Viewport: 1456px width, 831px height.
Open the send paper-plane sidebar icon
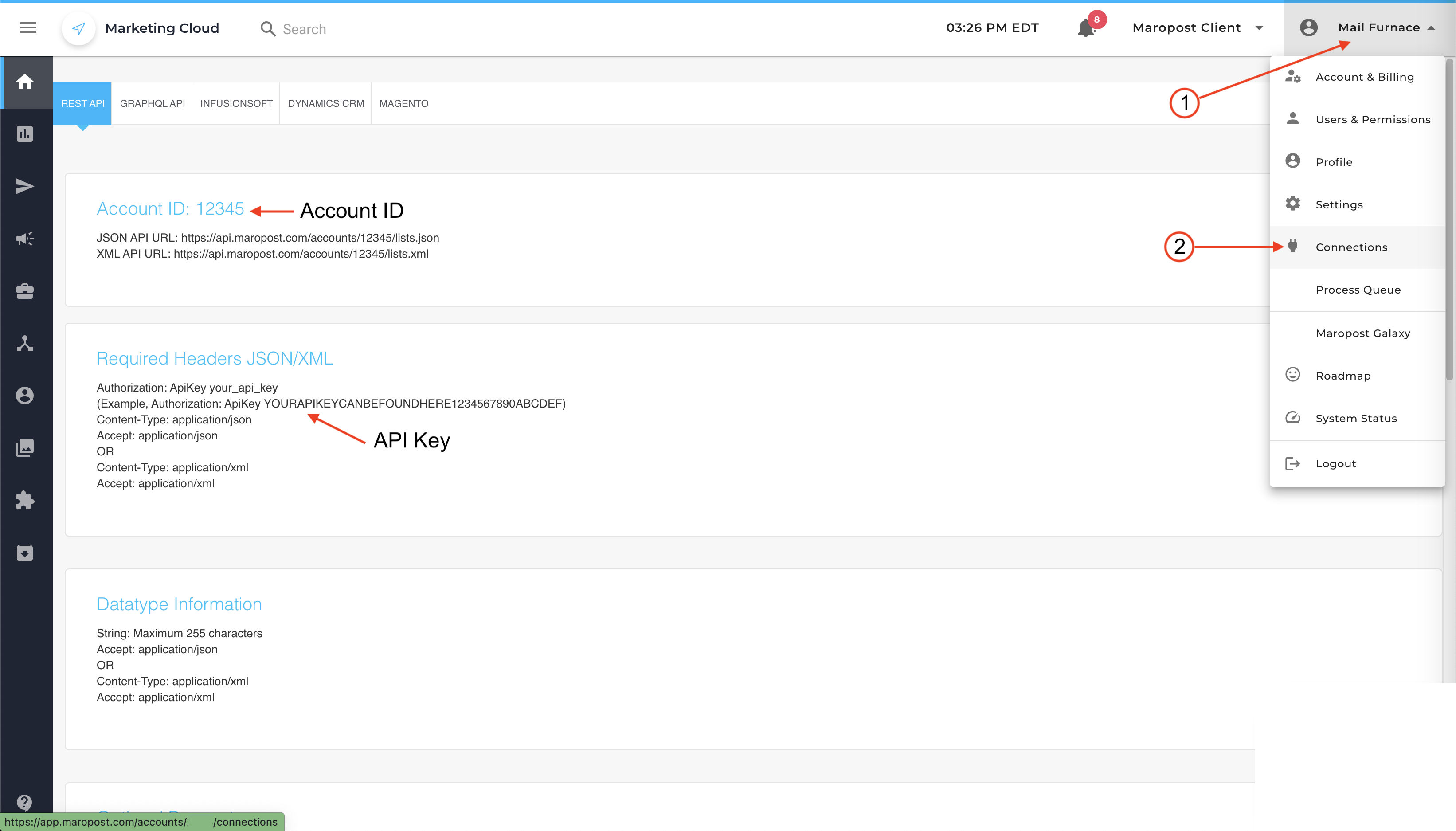[x=24, y=186]
